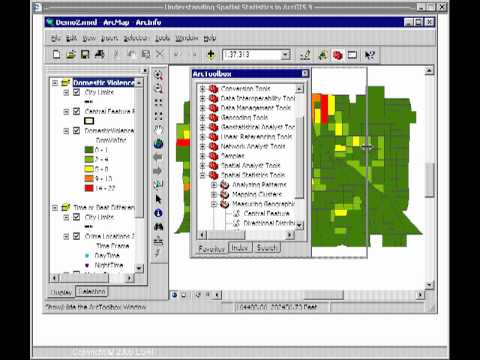This screenshot has width=480, height=360.
Task: Click the yellow legend color swatch
Action: (89, 169)
